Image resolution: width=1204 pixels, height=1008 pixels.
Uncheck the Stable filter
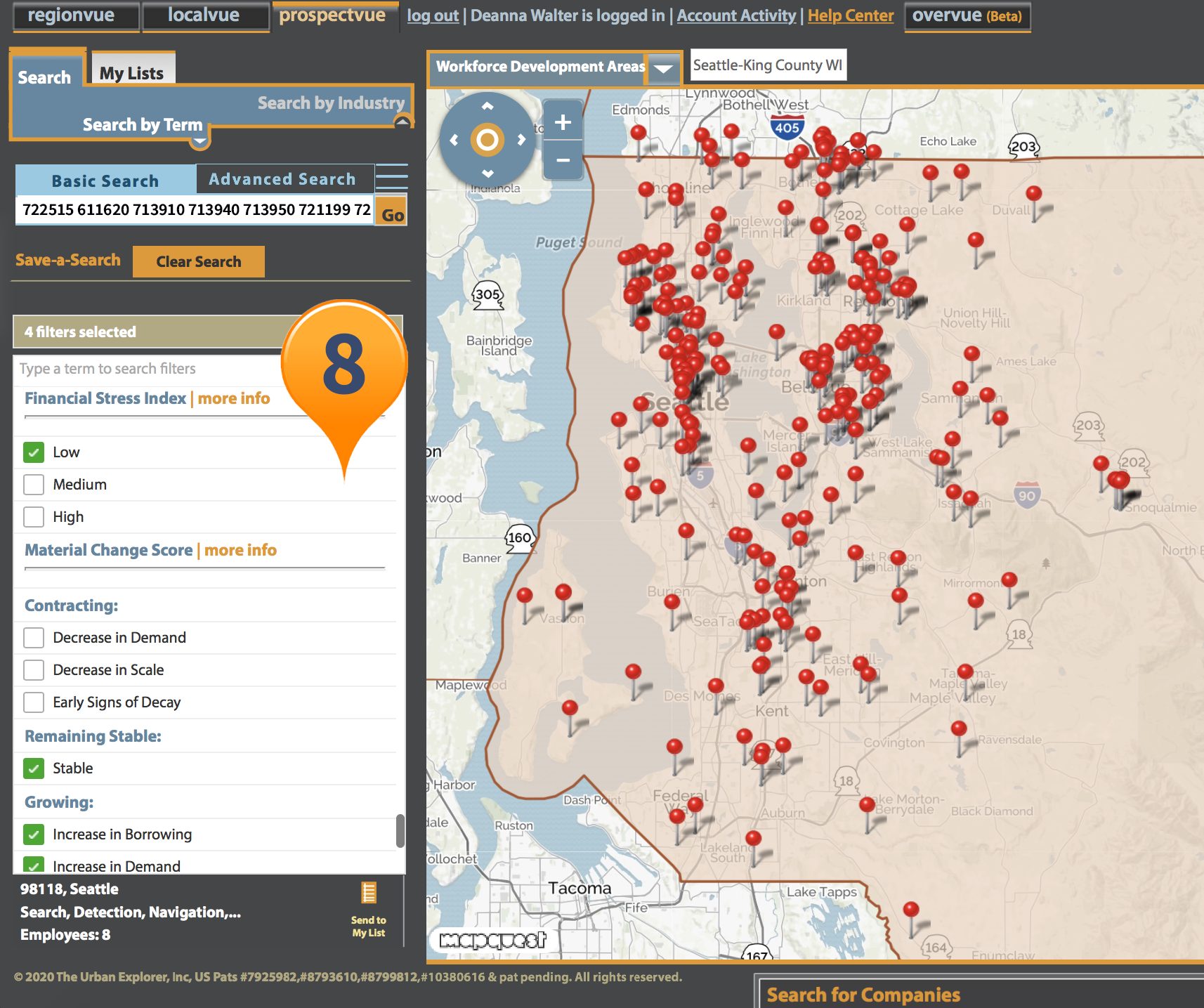(34, 768)
